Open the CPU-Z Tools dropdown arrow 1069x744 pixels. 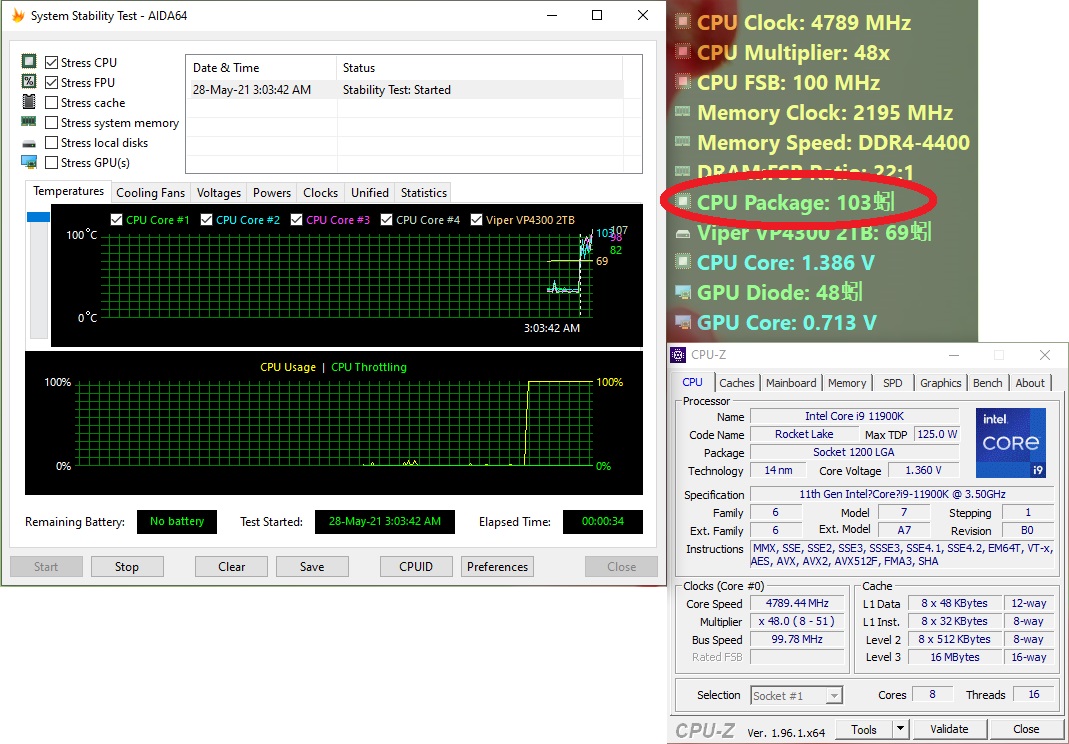(x=901, y=729)
